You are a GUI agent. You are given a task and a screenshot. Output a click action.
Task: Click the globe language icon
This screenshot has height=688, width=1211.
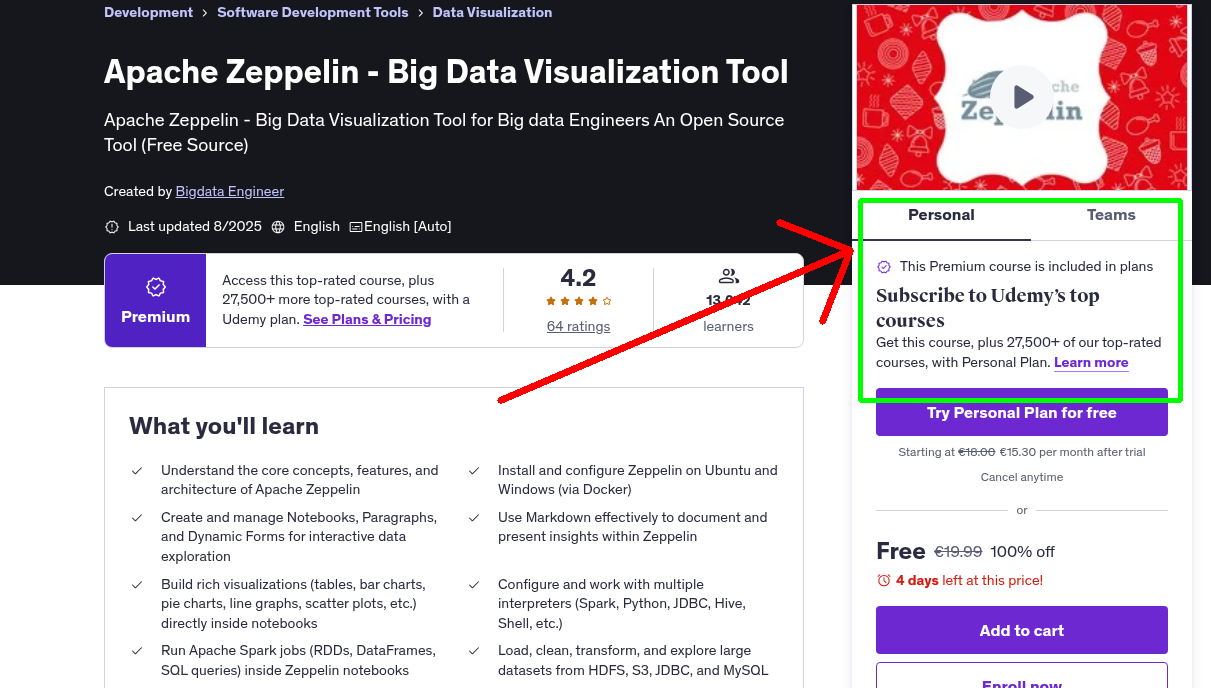click(278, 227)
